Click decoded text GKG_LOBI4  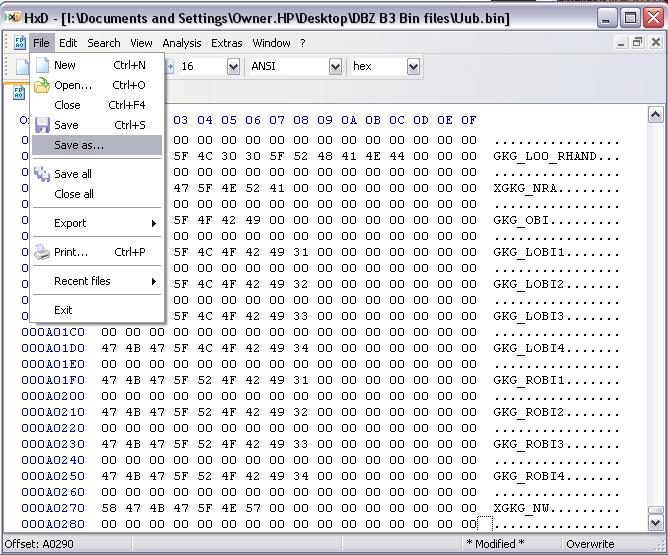point(529,348)
